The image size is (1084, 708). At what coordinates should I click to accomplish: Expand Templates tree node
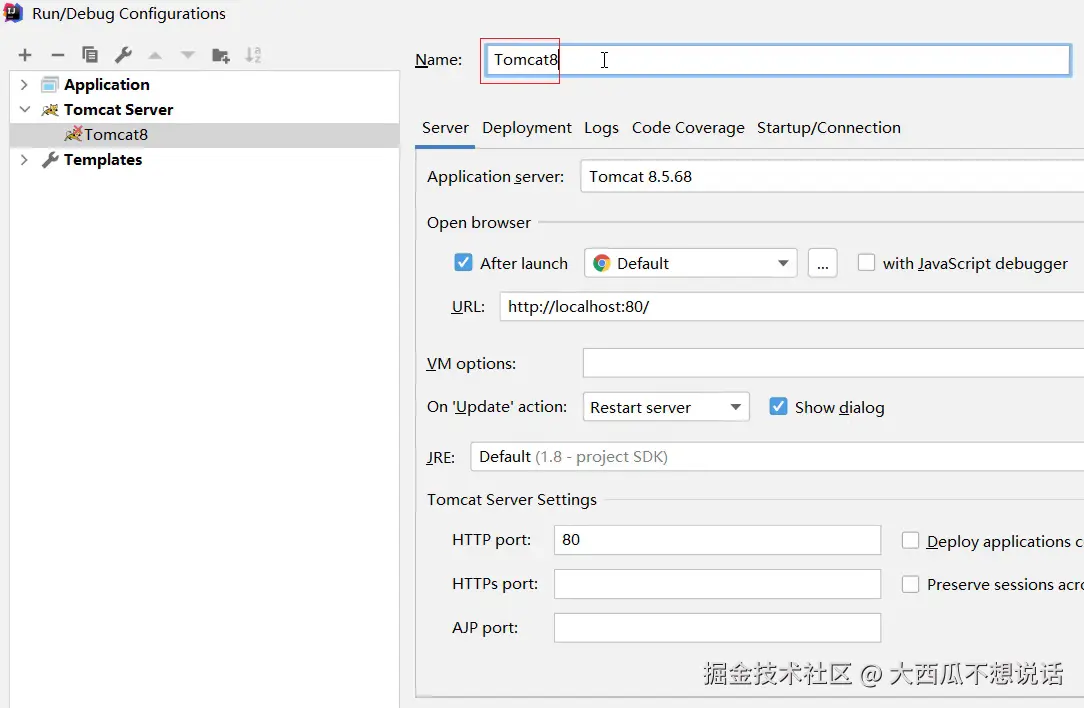tap(24, 160)
